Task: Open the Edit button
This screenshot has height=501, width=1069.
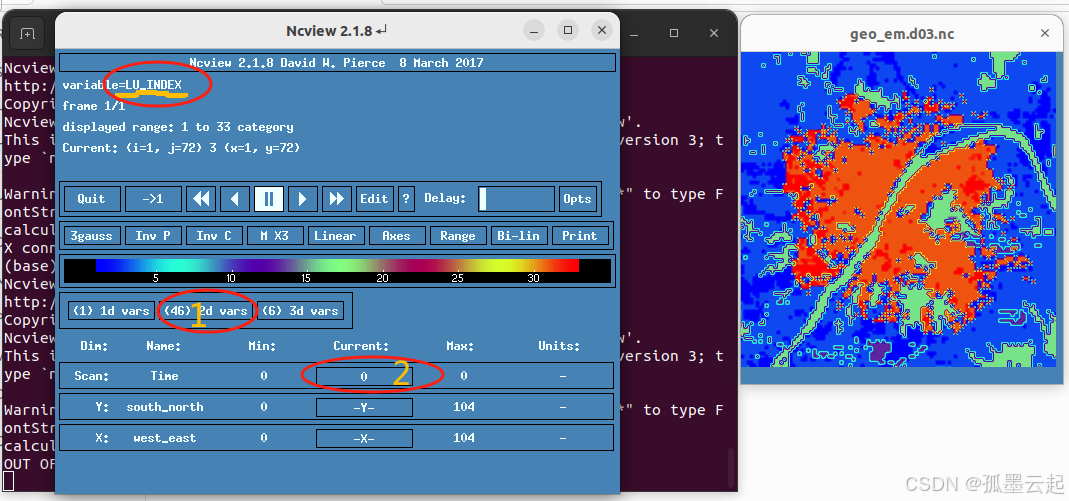Action: click(x=374, y=199)
